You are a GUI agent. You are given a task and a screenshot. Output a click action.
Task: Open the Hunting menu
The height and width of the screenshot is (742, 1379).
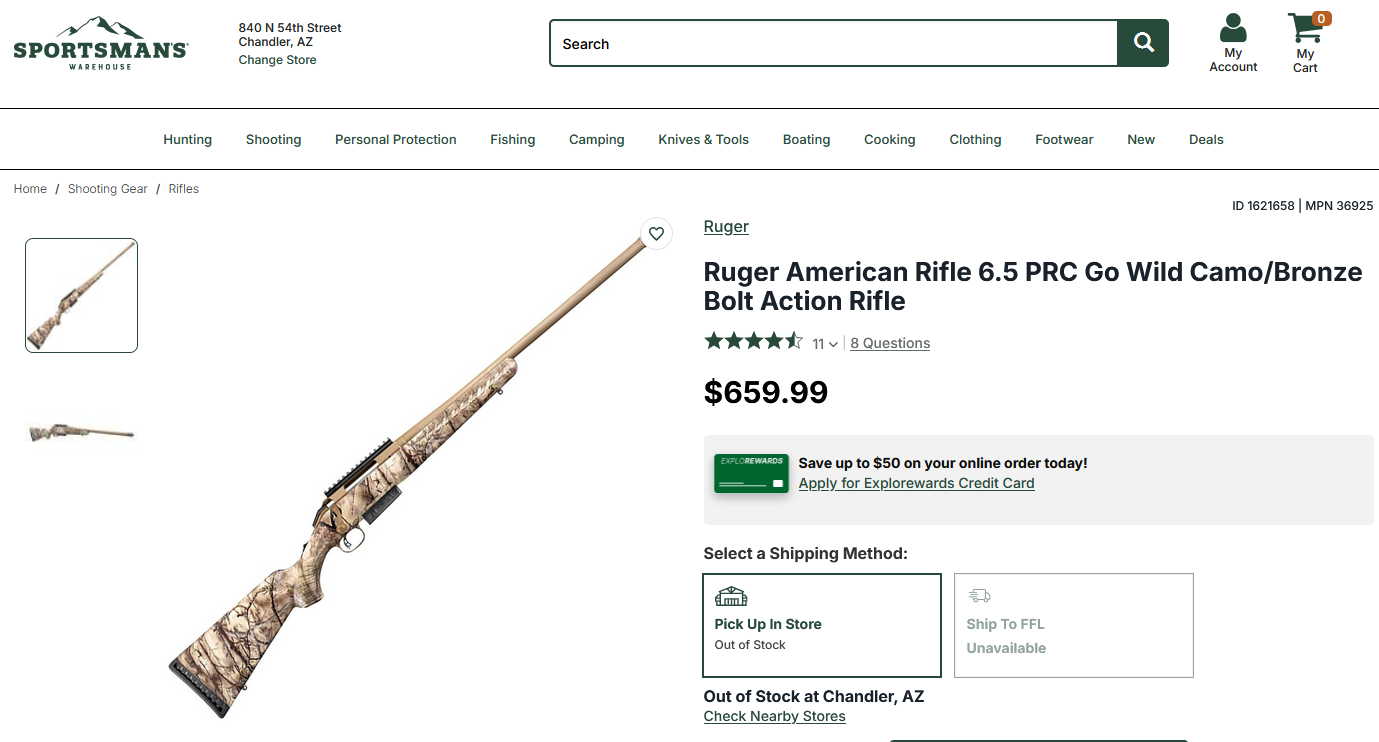(x=187, y=140)
